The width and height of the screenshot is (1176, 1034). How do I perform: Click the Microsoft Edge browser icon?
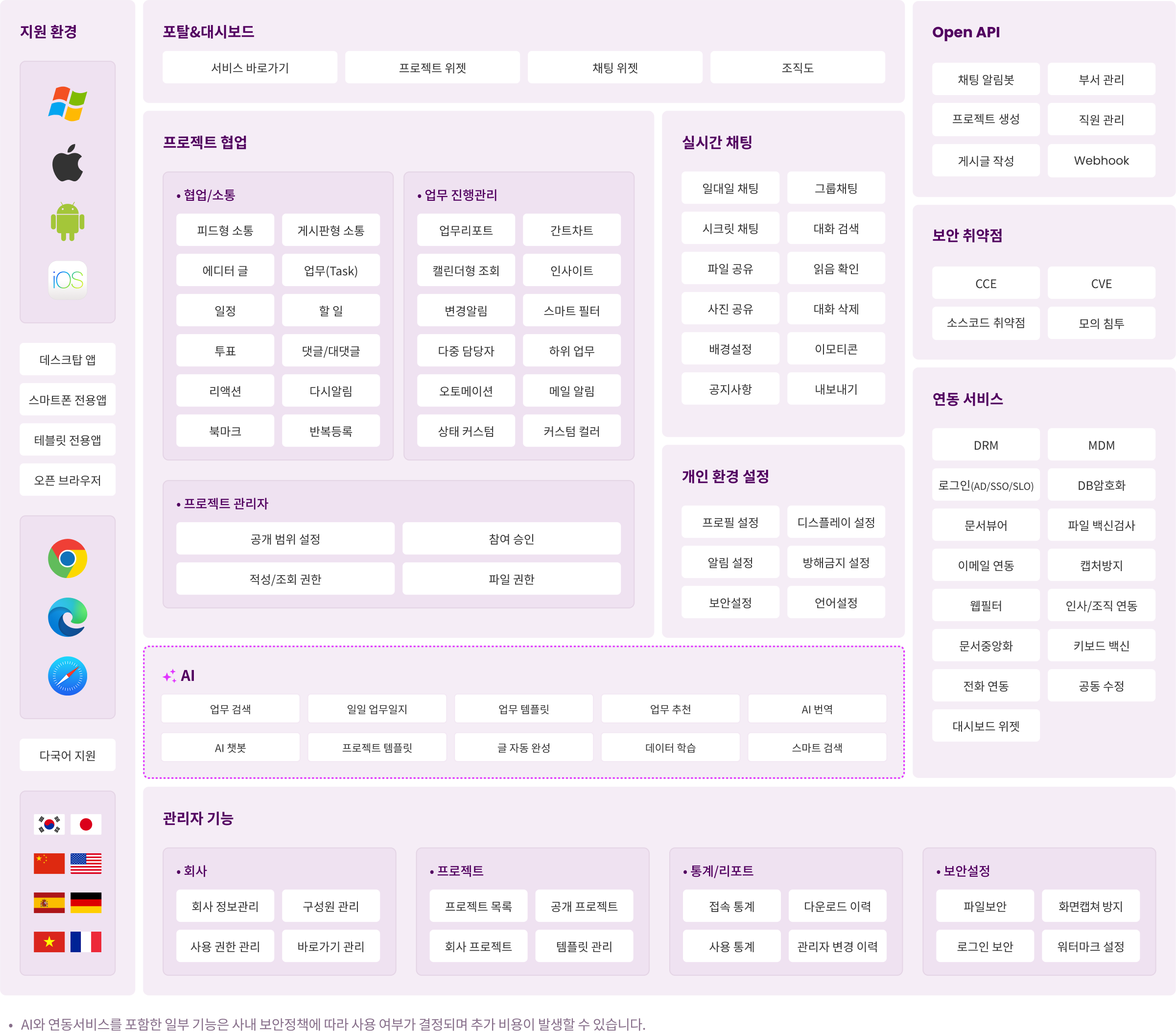[67, 617]
